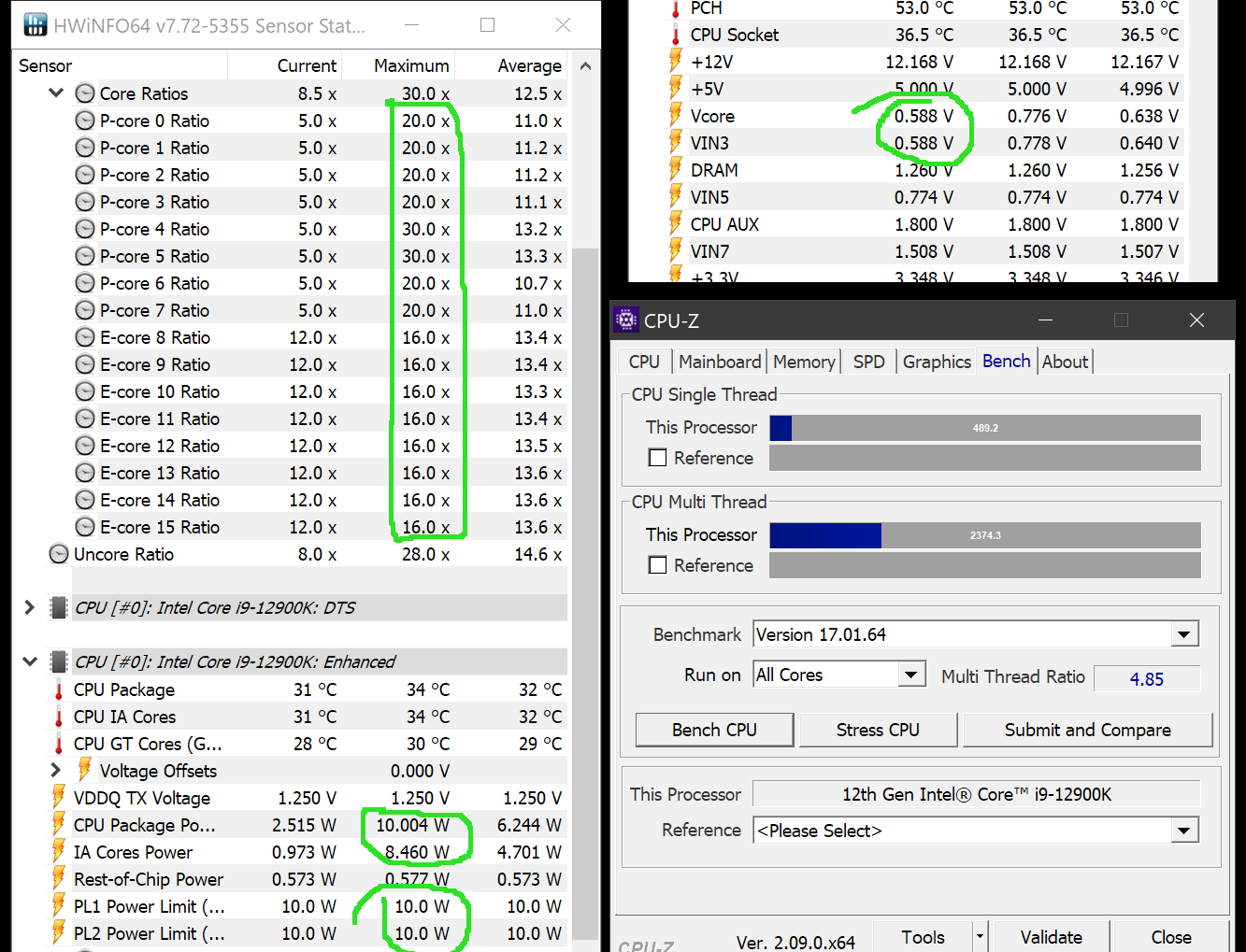Enable Reference checkbox under CPU Single Thread

[658, 458]
